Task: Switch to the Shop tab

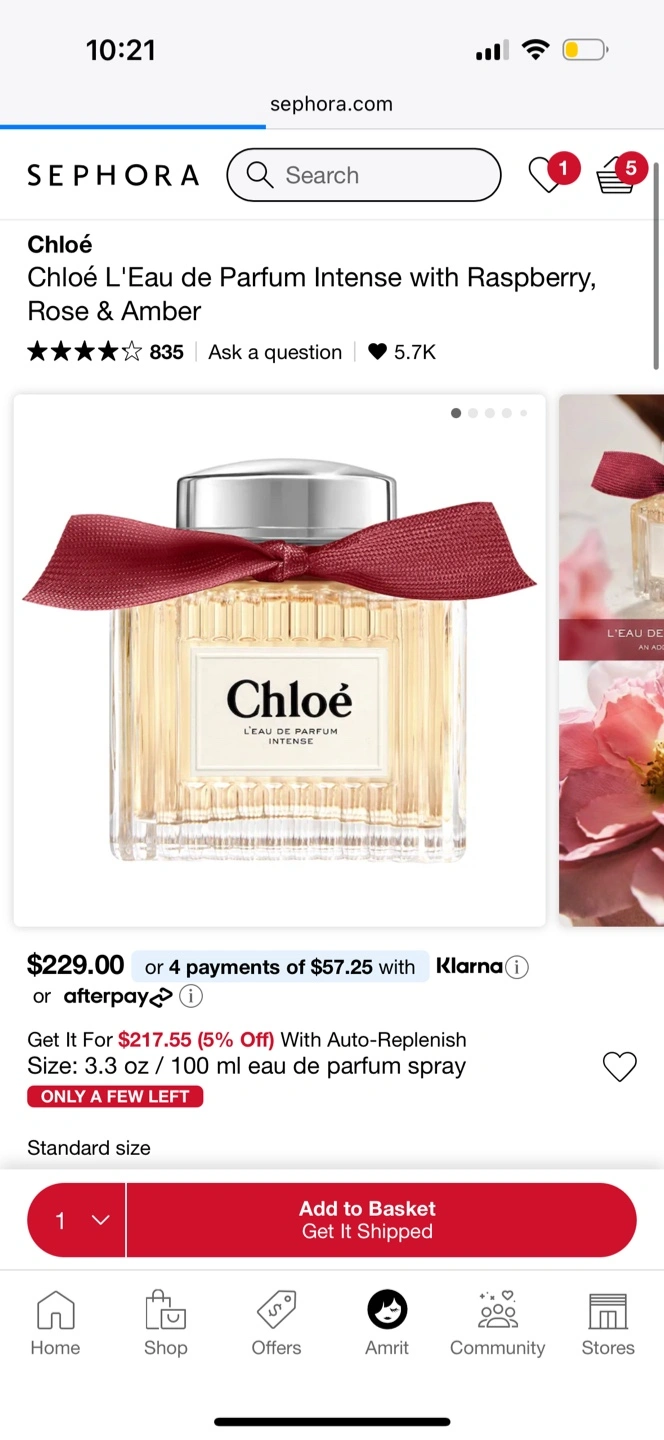Action: tap(166, 1323)
